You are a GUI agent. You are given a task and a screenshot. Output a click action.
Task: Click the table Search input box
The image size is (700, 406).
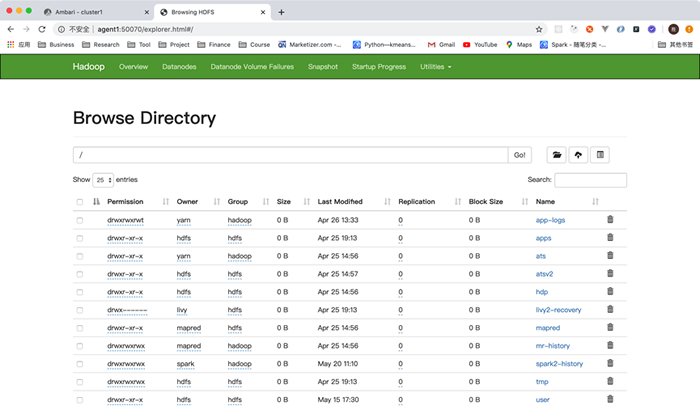tap(590, 180)
